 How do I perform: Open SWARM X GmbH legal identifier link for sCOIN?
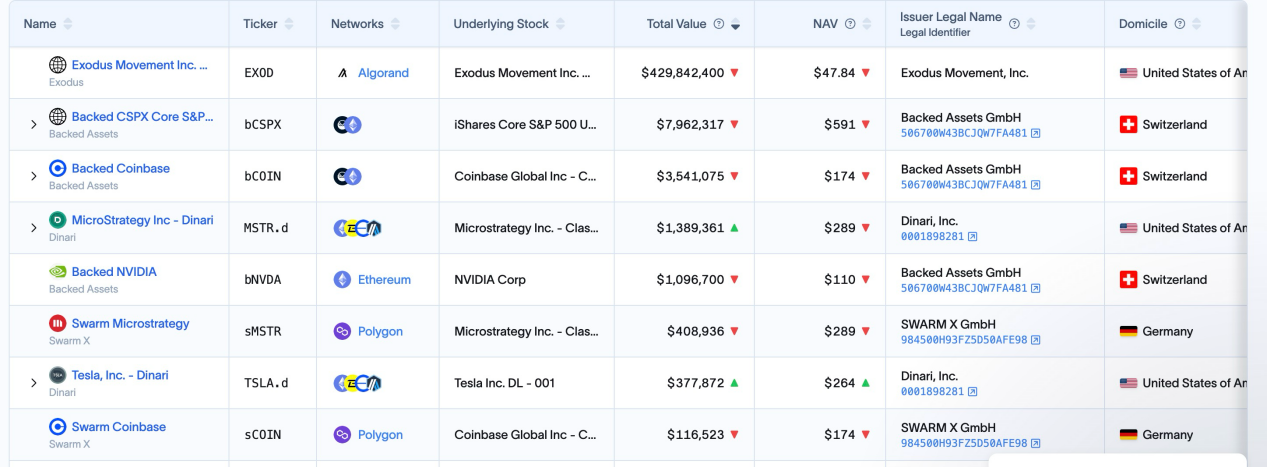[964, 443]
